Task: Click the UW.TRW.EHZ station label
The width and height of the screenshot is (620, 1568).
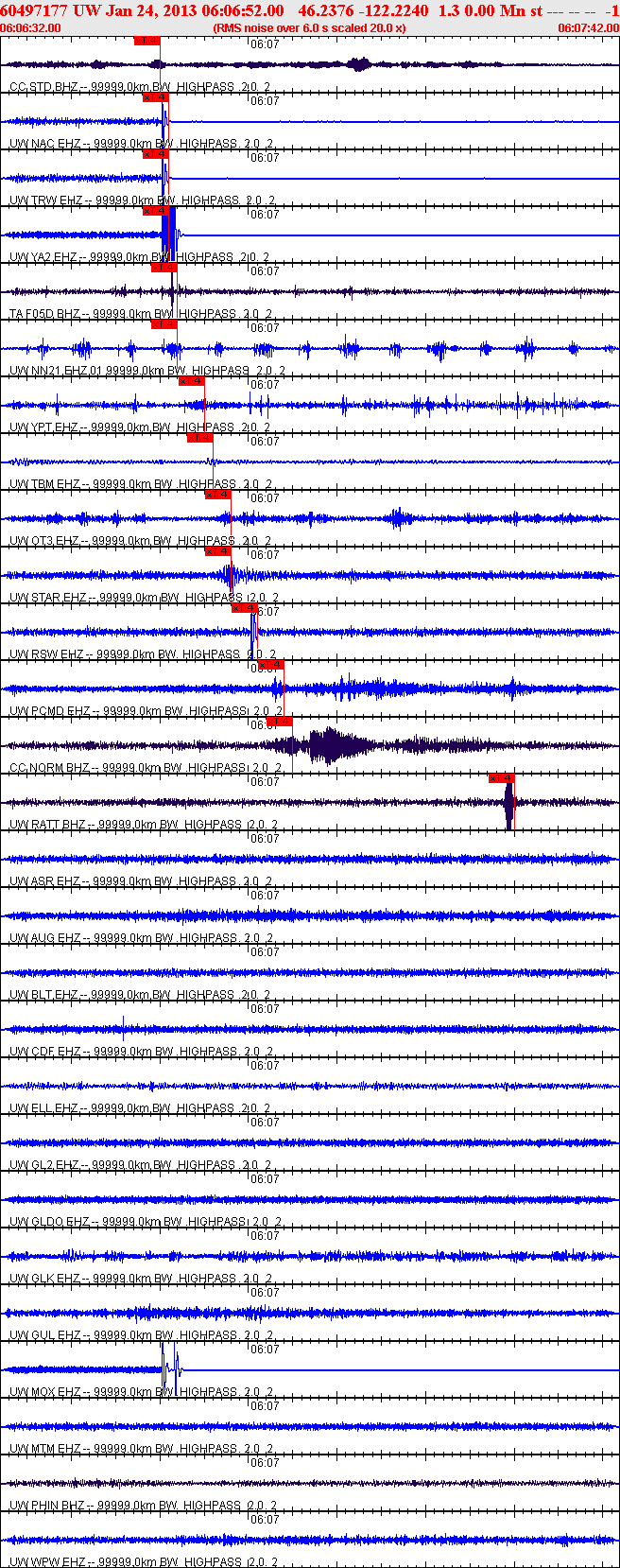Action: 143,200
